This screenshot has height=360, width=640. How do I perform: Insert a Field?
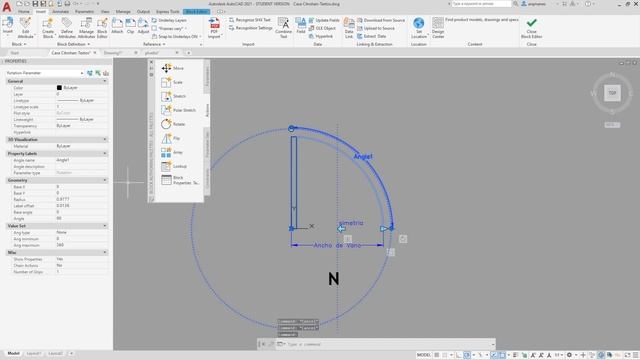click(301, 26)
